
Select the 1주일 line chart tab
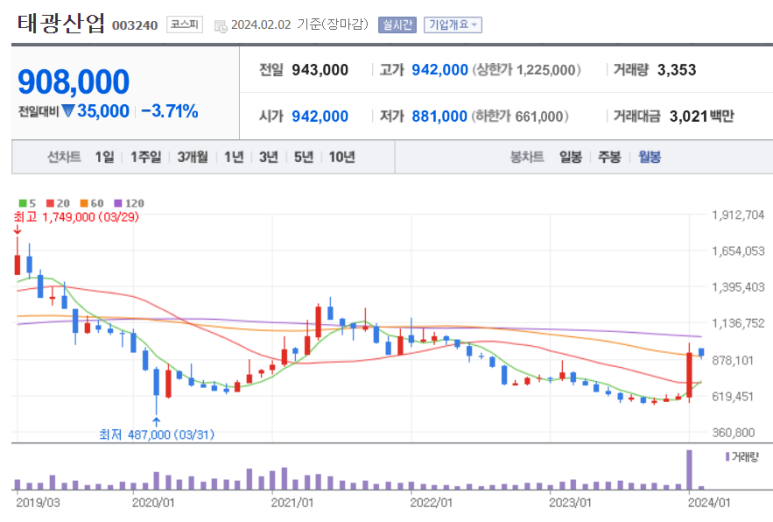[x=145, y=157]
